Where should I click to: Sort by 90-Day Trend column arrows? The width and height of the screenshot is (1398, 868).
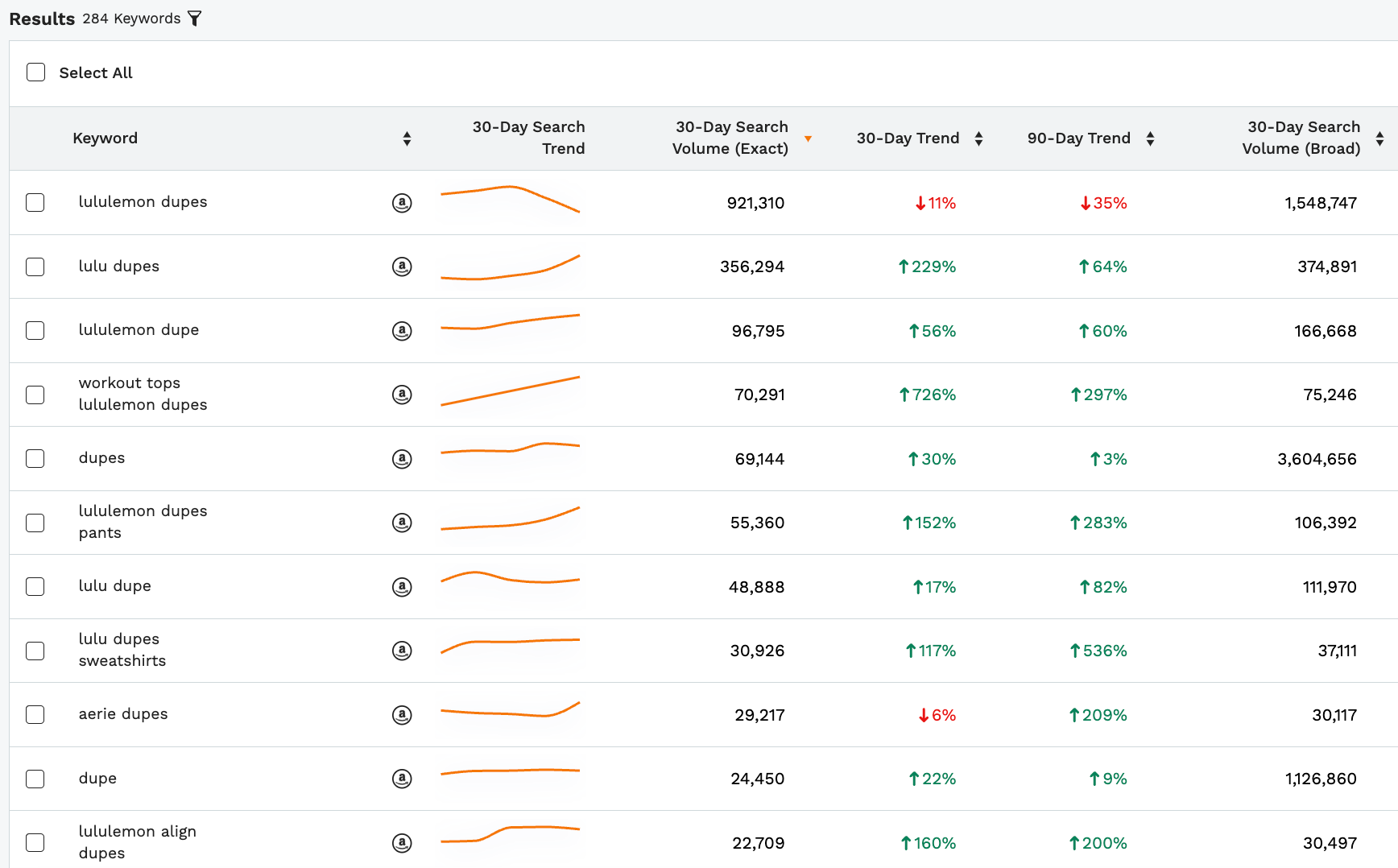coord(1150,138)
